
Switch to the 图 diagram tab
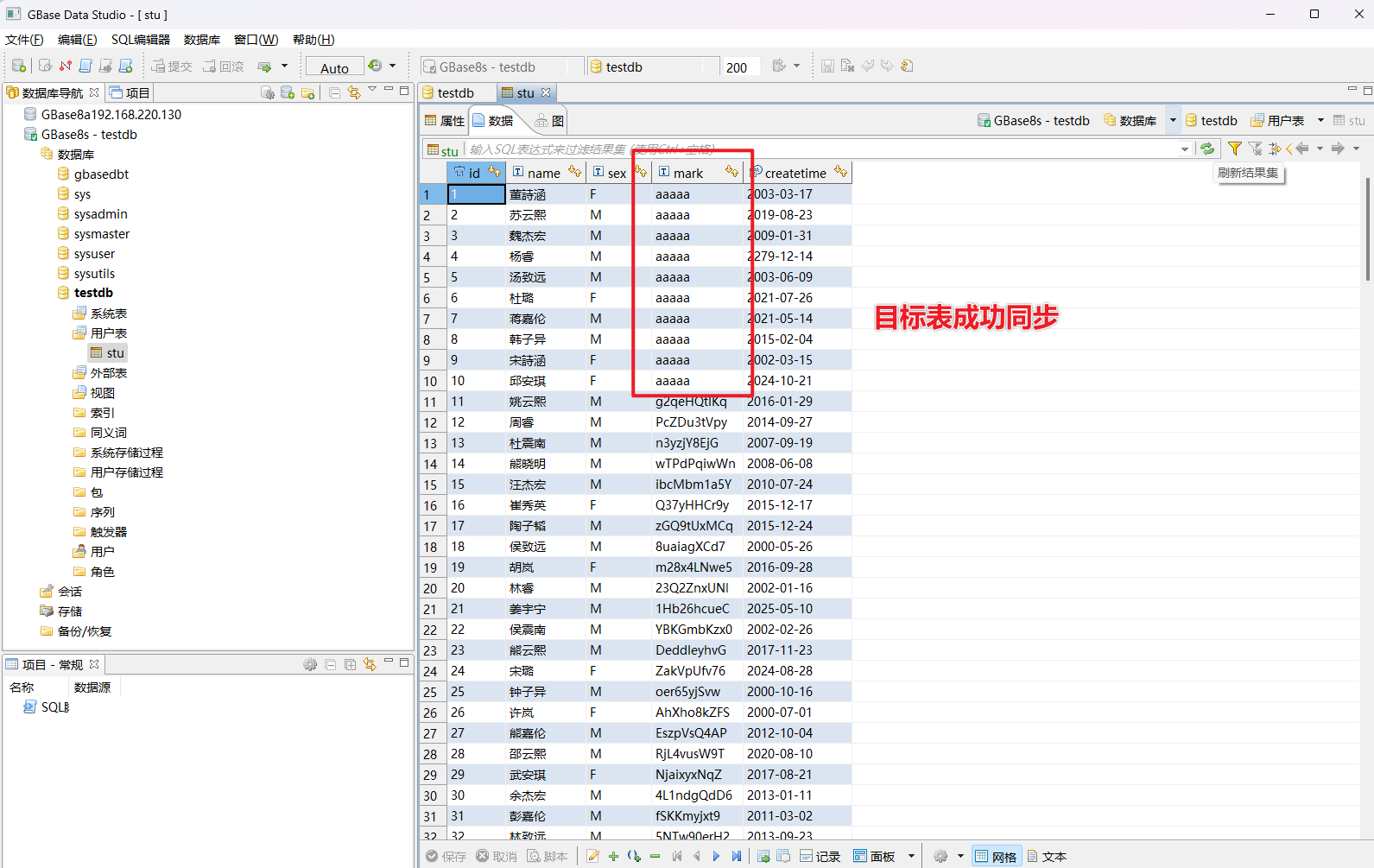[549, 121]
